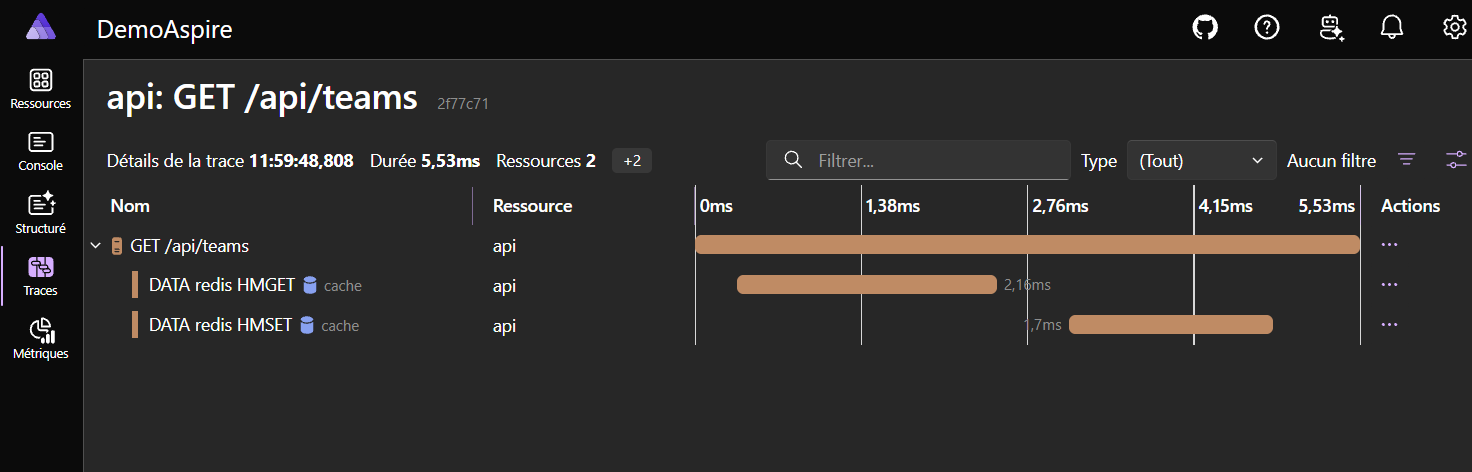Open the view options sliders icon
The width and height of the screenshot is (1472, 472).
pyautogui.click(x=1456, y=160)
